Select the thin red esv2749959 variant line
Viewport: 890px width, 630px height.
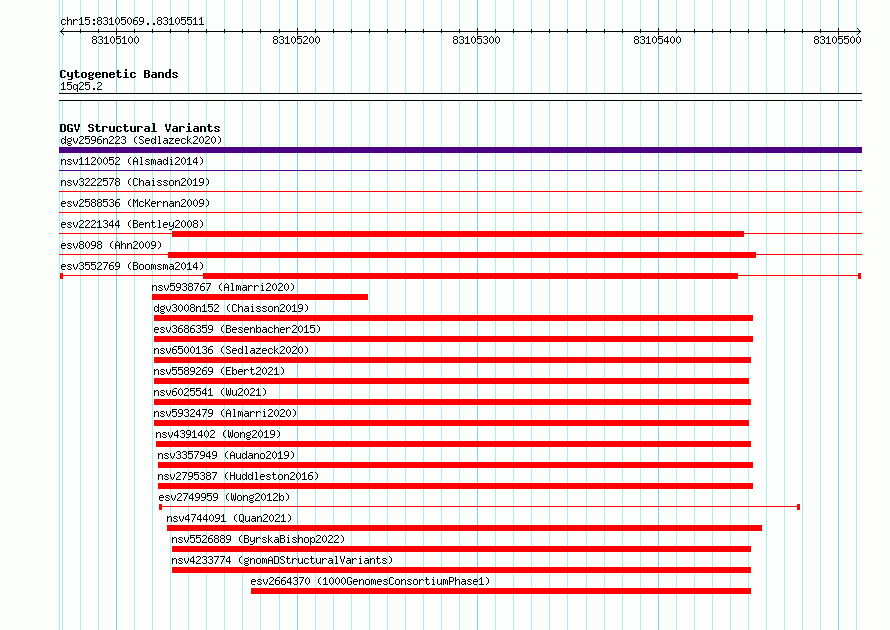coord(480,507)
